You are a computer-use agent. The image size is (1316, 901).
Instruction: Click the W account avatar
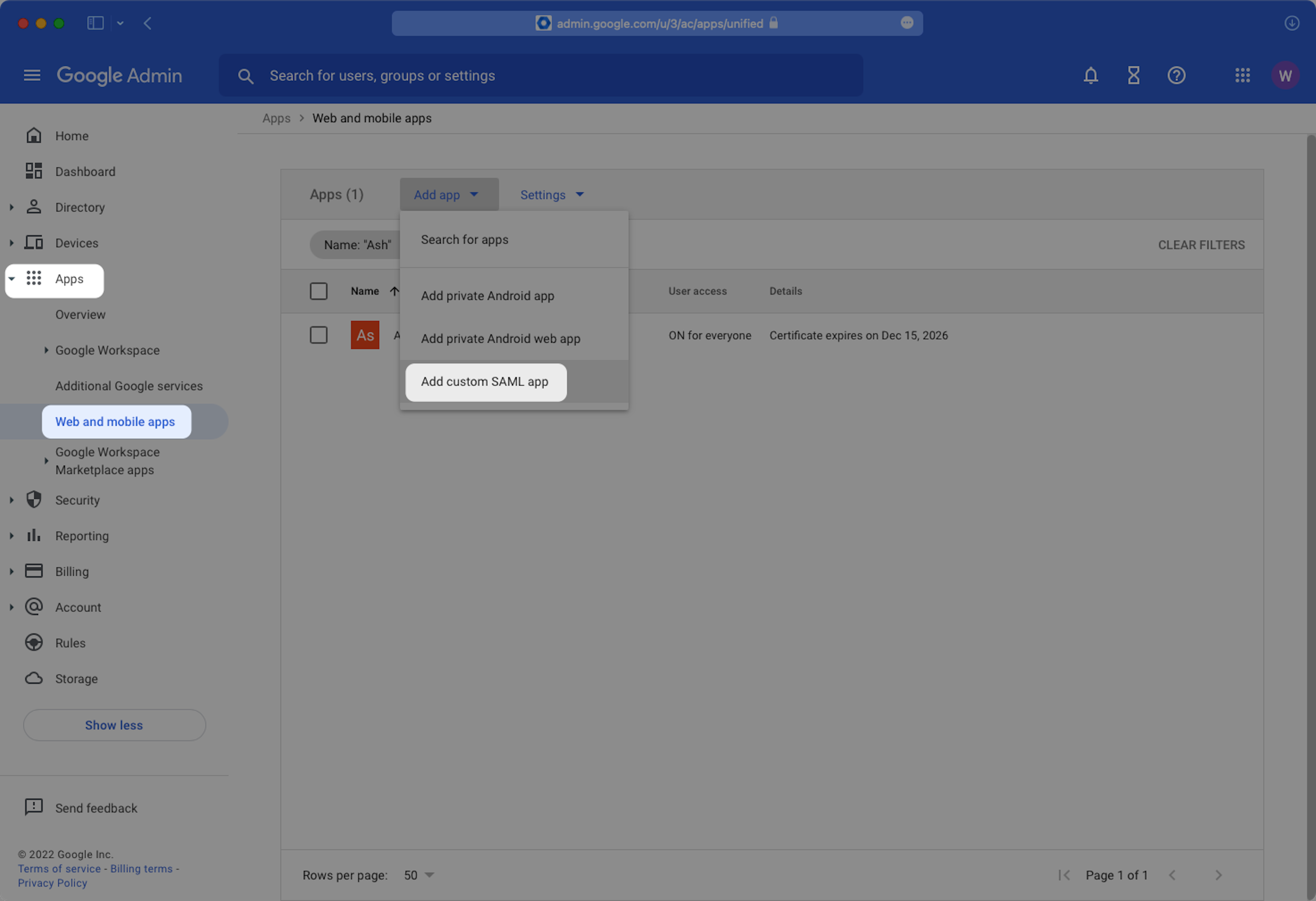click(x=1285, y=75)
